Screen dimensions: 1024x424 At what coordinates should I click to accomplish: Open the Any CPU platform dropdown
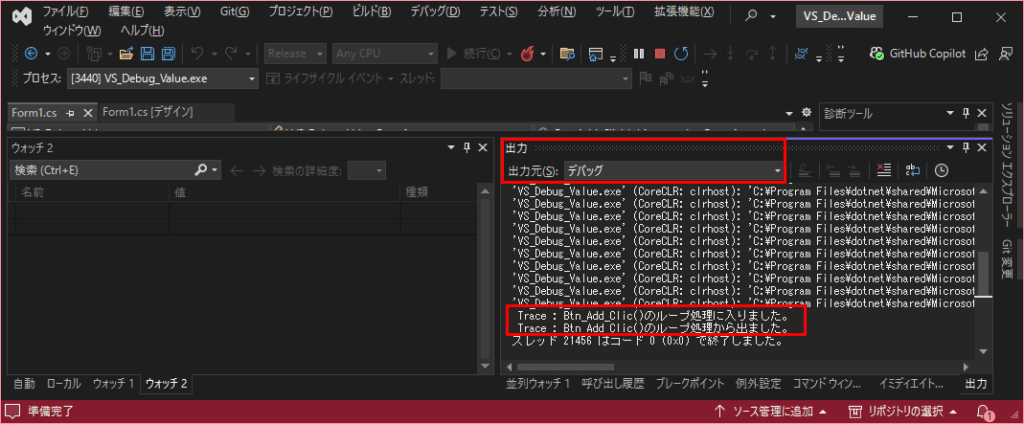[384, 54]
